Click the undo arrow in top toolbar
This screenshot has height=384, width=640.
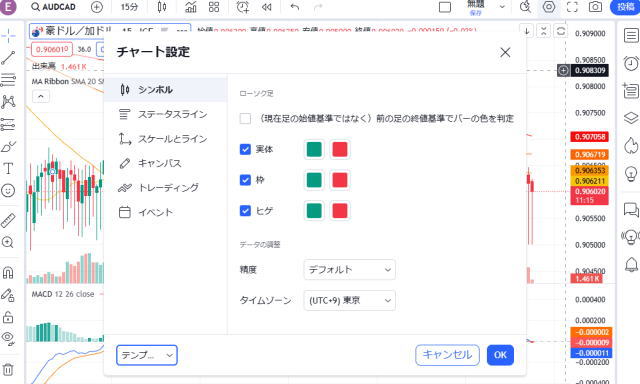[x=295, y=7]
